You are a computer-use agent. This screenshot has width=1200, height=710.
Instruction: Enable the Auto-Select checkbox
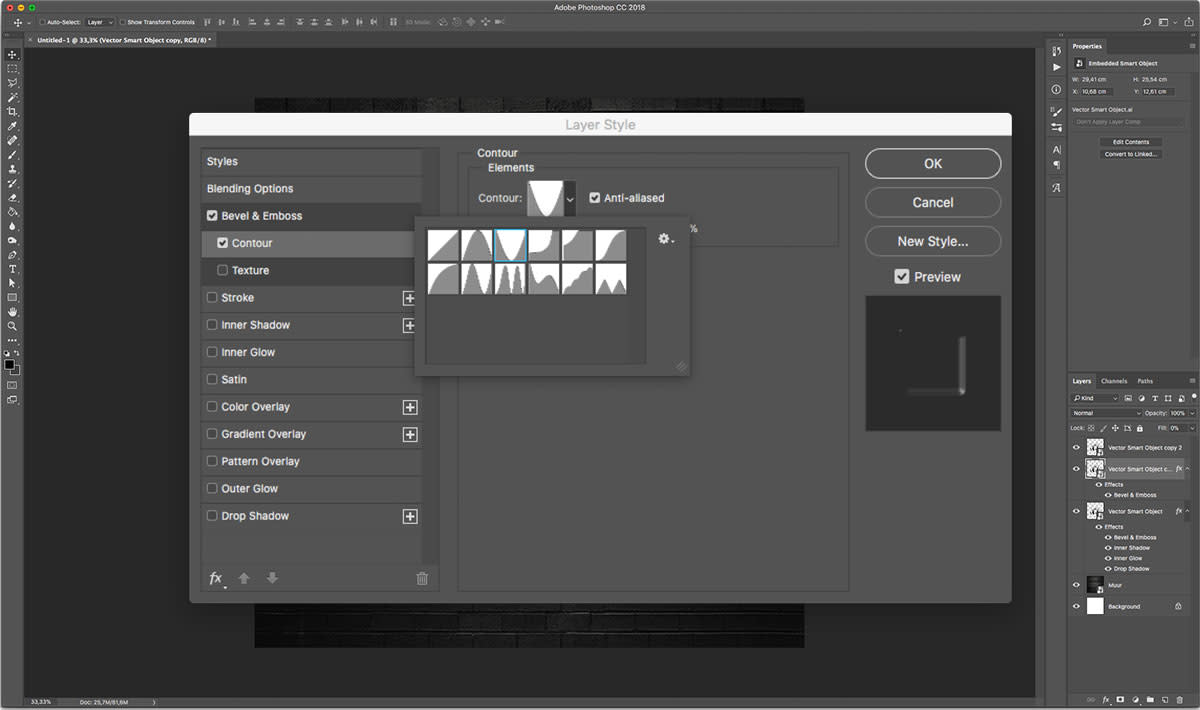[43, 22]
